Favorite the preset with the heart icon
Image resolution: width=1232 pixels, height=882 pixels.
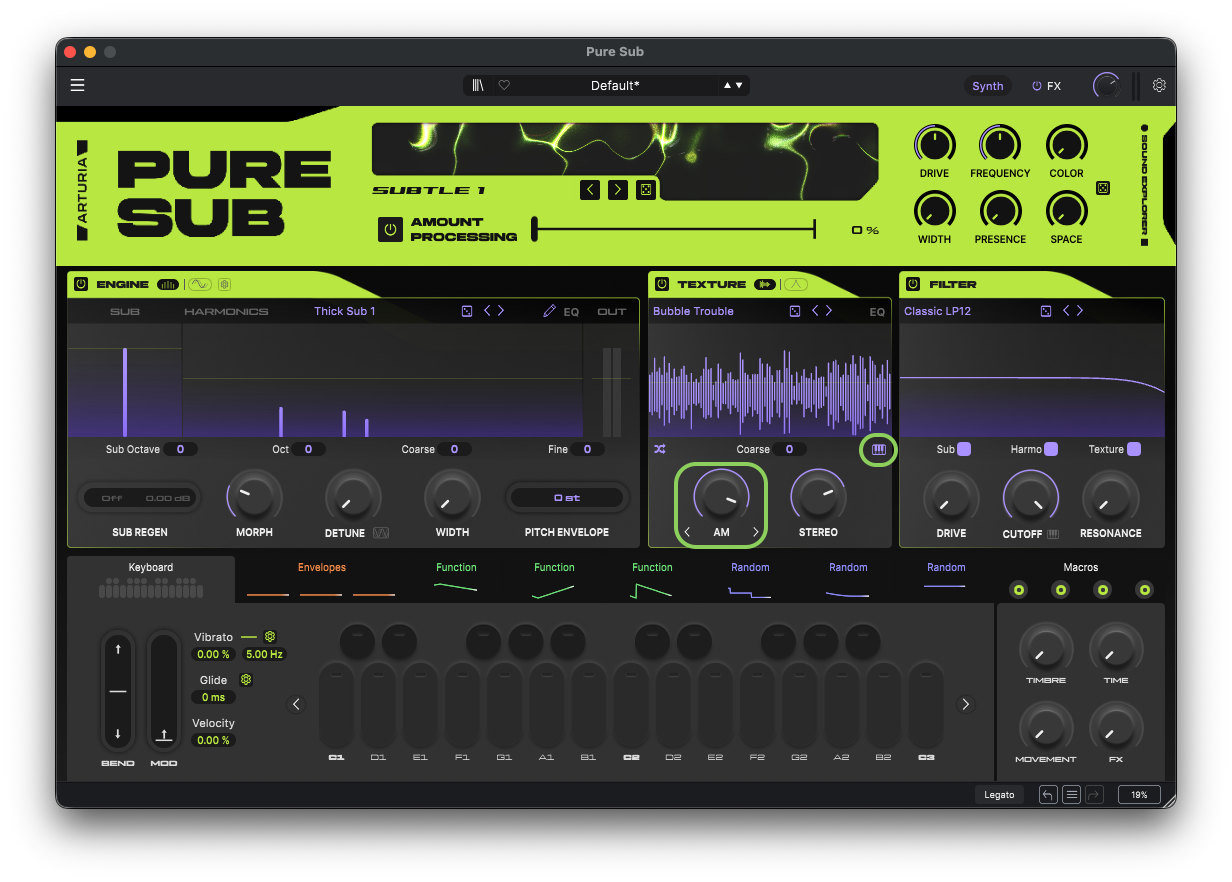click(504, 85)
